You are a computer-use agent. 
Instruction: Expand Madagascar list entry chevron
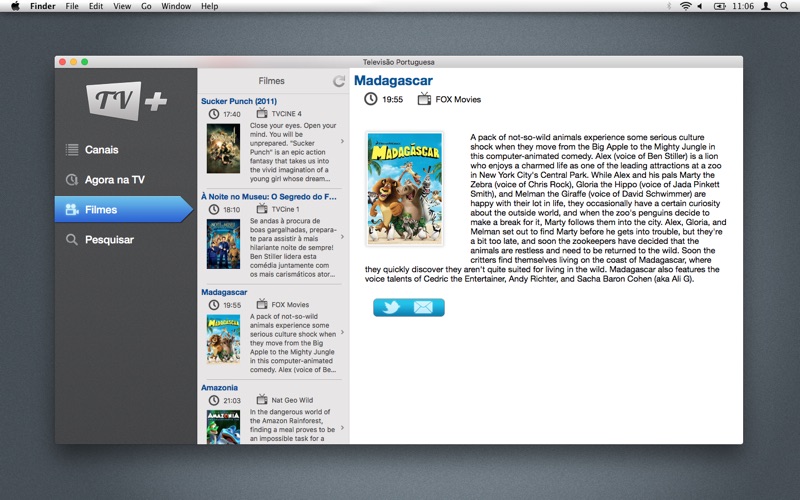(x=342, y=332)
